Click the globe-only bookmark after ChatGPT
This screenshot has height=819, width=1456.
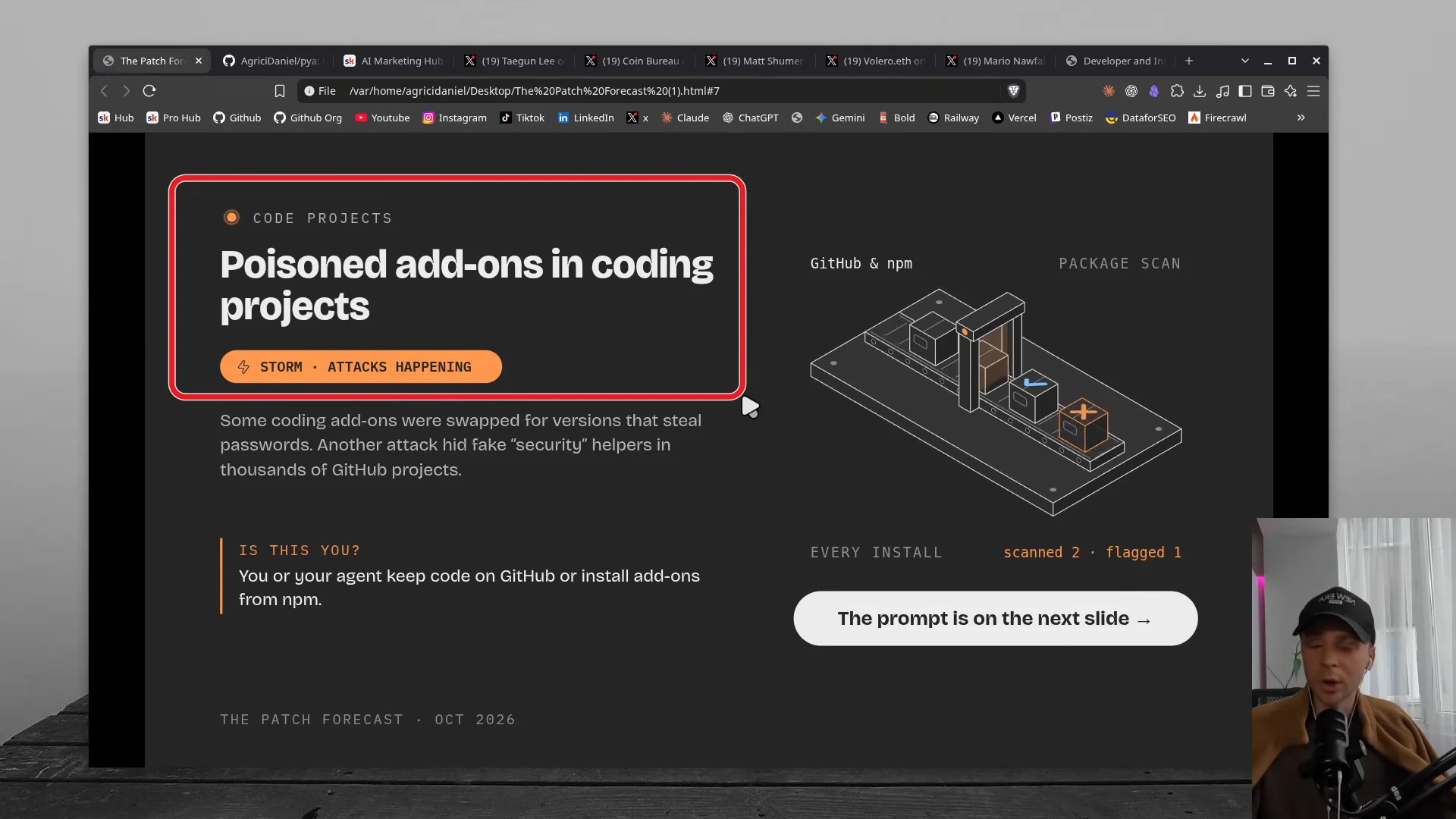coord(797,118)
